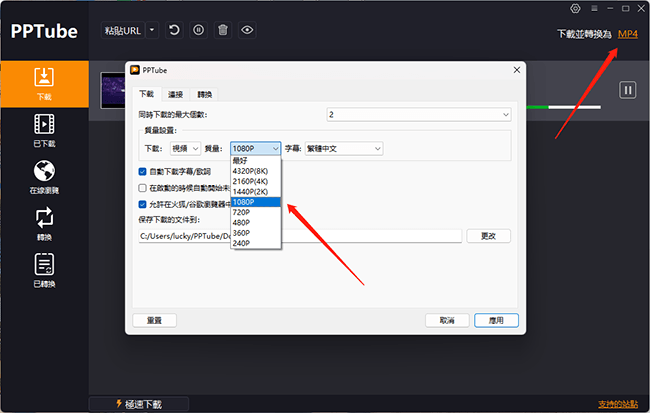650x413 pixels.
Task: Switch to the 轉換 tab in dialog
Action: (x=204, y=95)
